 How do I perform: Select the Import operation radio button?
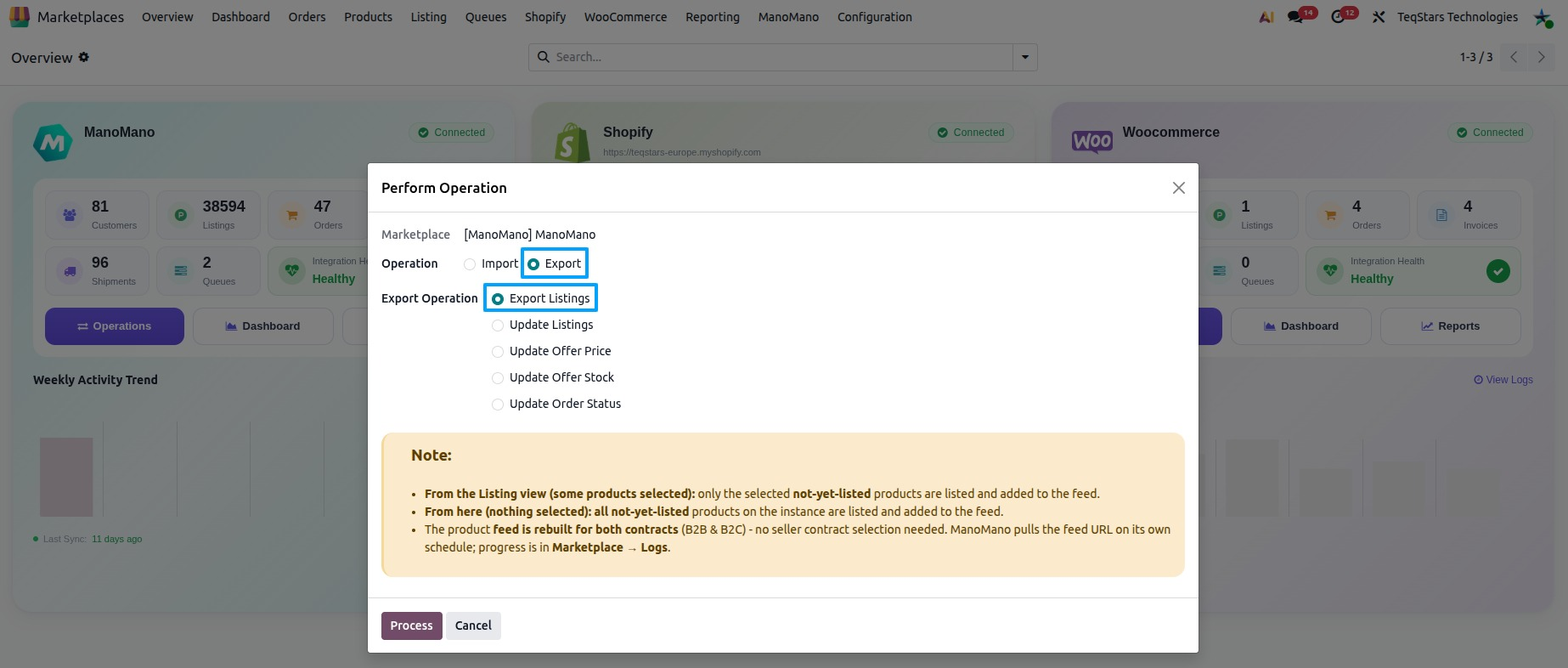coord(470,264)
